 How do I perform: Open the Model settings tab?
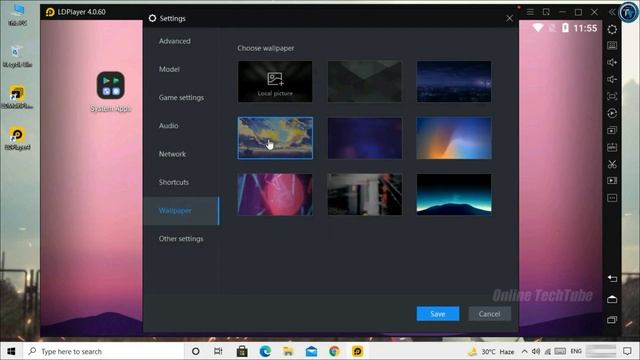point(169,69)
